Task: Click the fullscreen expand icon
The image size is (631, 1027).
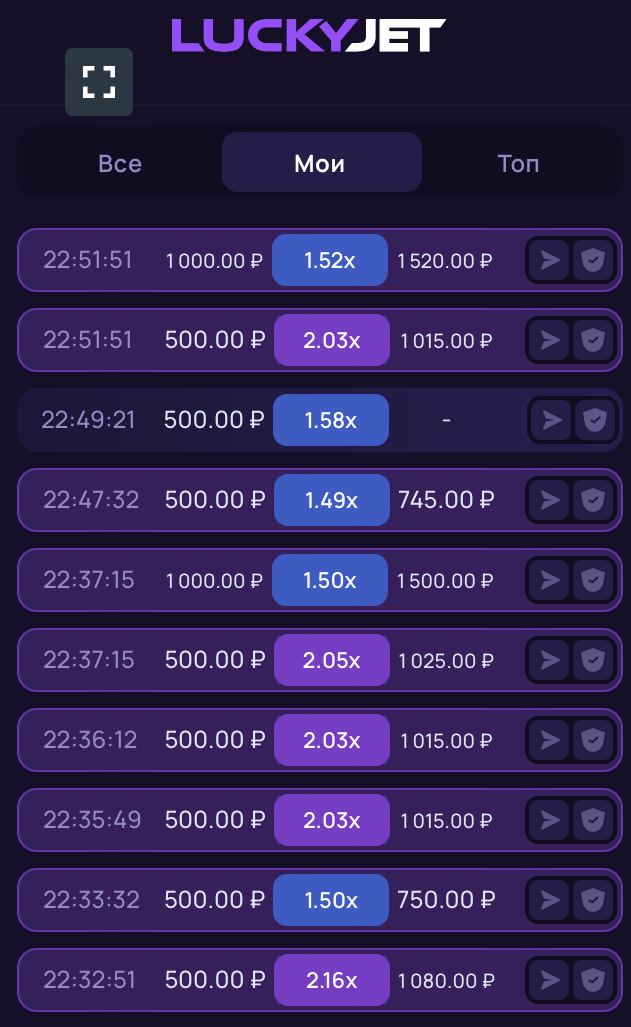Action: point(99,82)
